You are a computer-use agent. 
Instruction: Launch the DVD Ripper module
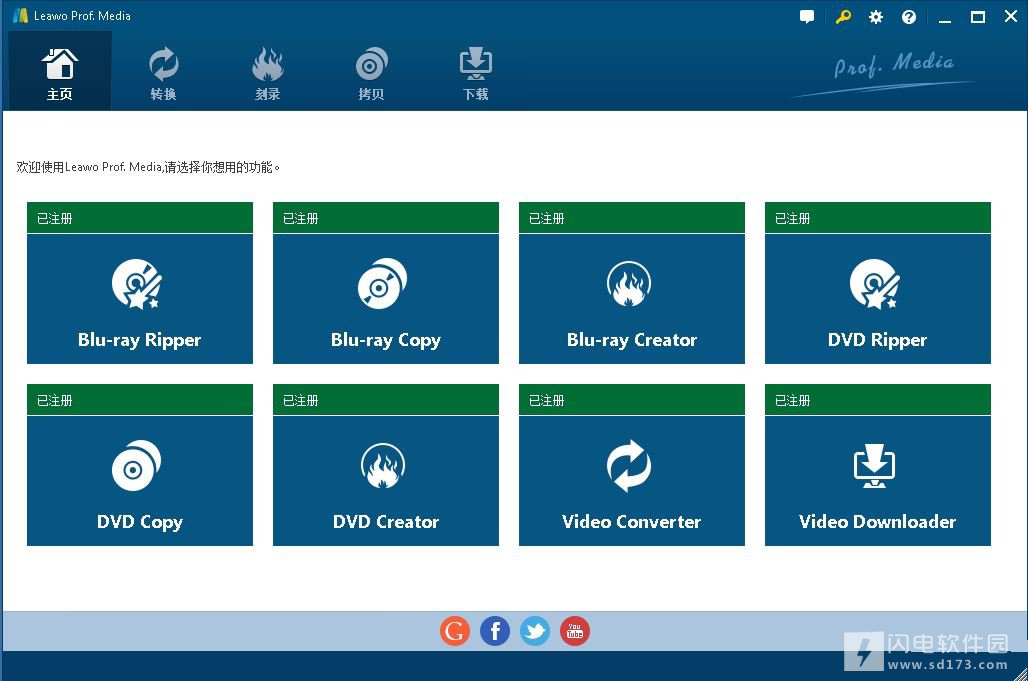coord(877,299)
